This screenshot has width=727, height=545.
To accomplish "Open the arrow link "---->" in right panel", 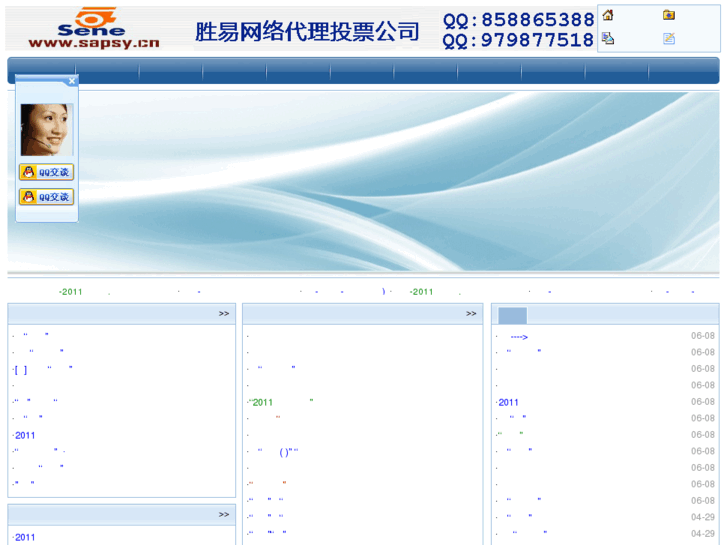I will (519, 337).
